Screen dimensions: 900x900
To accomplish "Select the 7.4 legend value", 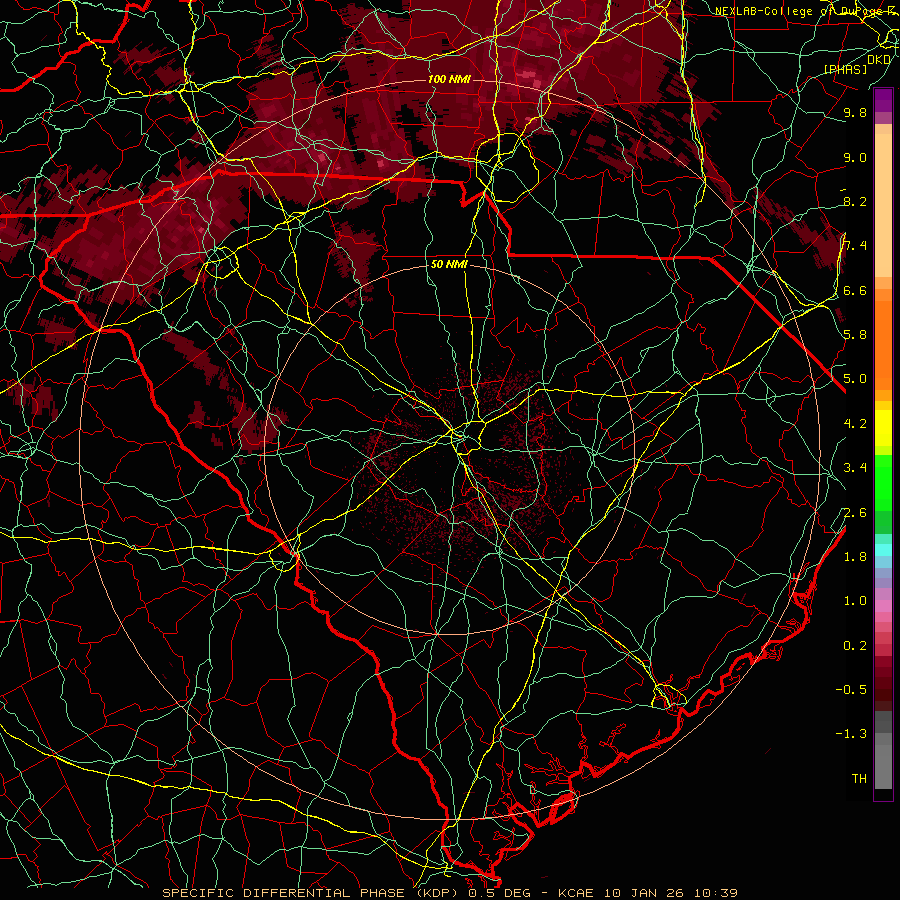I will coord(855,246).
